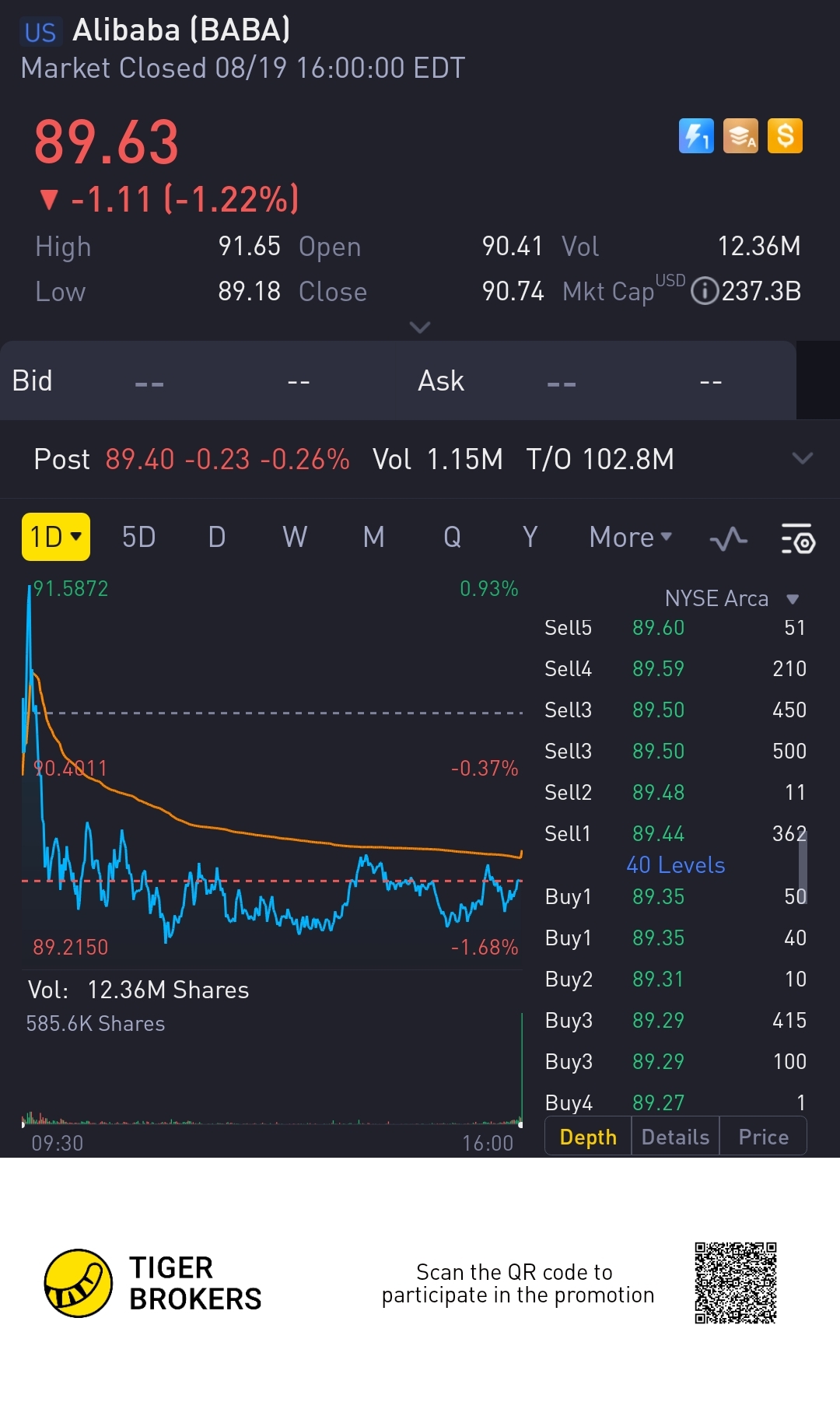Tap the Bid label
Screen dimensions: 840x1409
pos(32,380)
